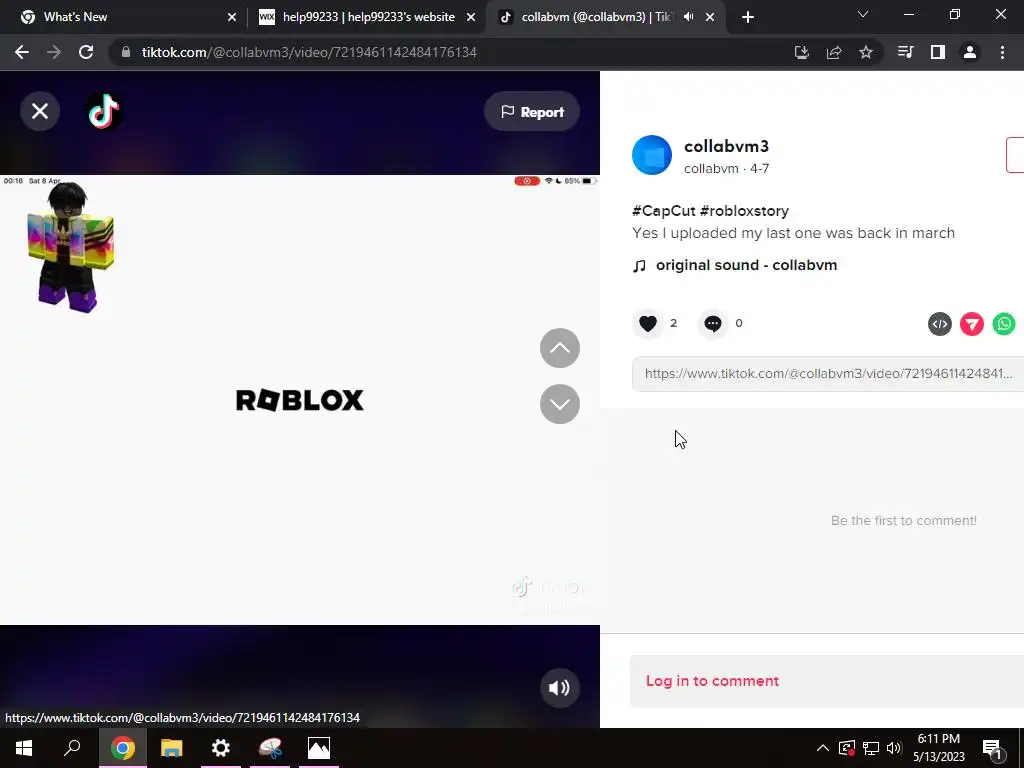Like the video with heart icon
The image size is (1024, 768).
coord(648,323)
